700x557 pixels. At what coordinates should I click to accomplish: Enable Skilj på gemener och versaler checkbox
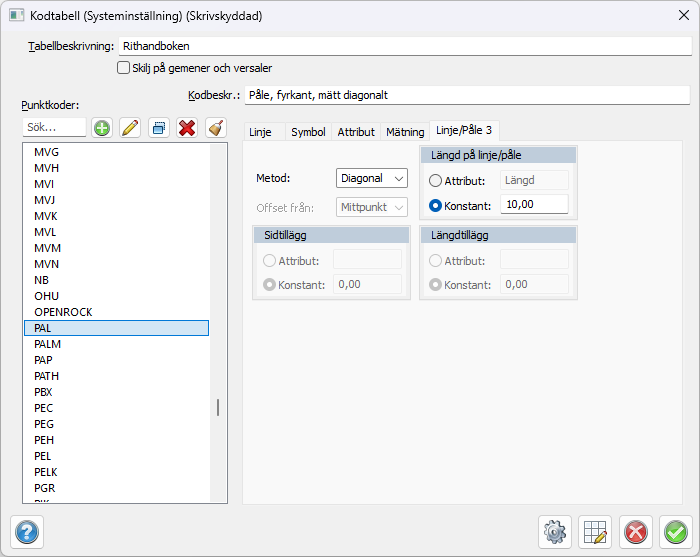[124, 68]
